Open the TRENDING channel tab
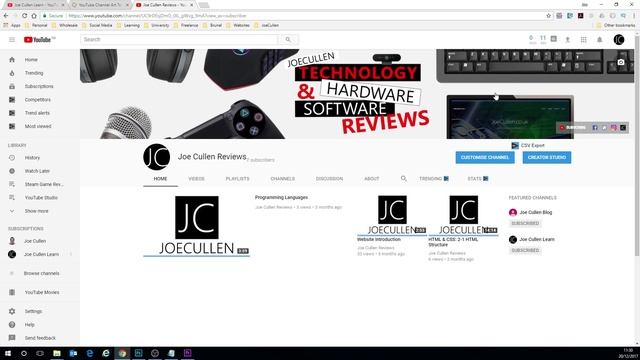The image size is (640, 360). (x=434, y=179)
